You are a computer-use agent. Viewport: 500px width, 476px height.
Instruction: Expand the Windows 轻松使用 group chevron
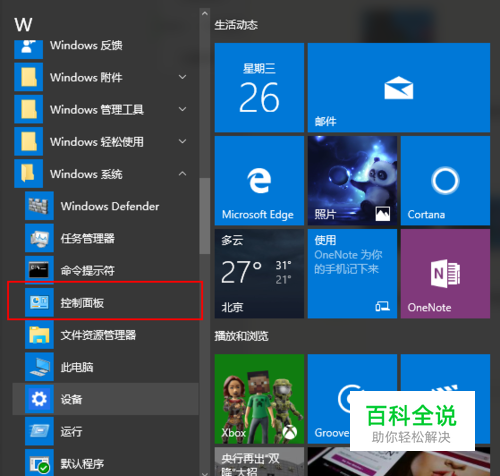[182, 141]
